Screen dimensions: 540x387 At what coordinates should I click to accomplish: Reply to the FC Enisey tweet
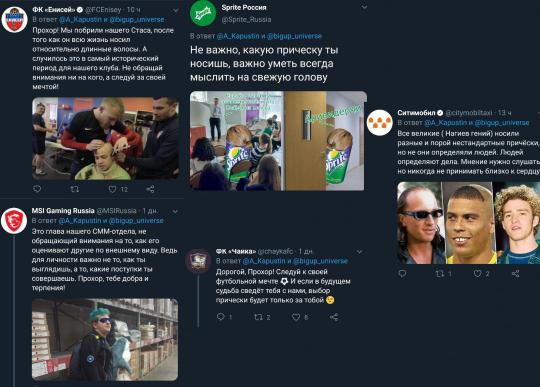[37, 189]
